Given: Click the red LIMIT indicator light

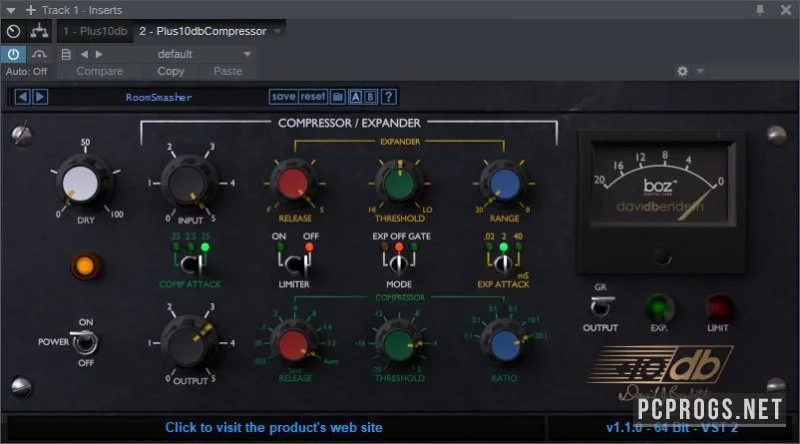Looking at the screenshot, I should (719, 308).
